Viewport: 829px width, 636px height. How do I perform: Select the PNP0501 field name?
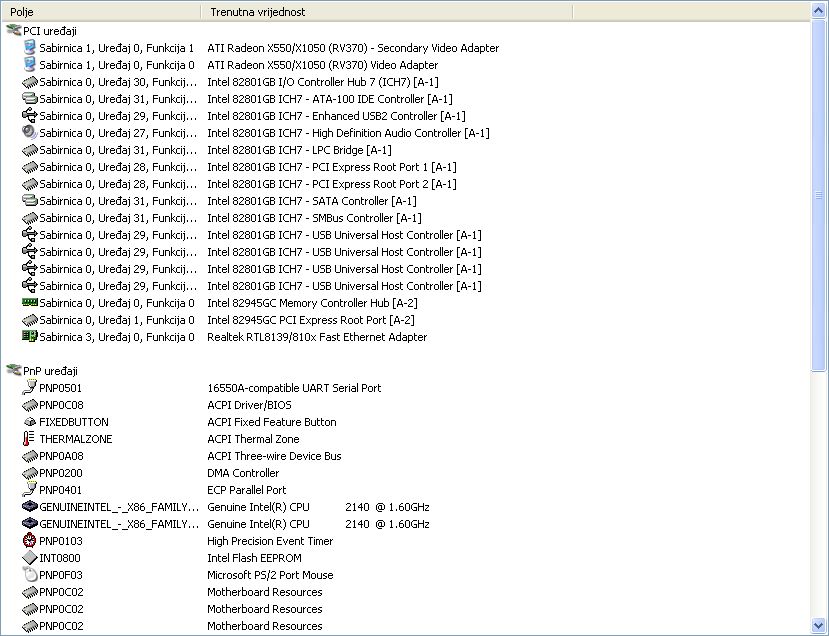(60, 388)
